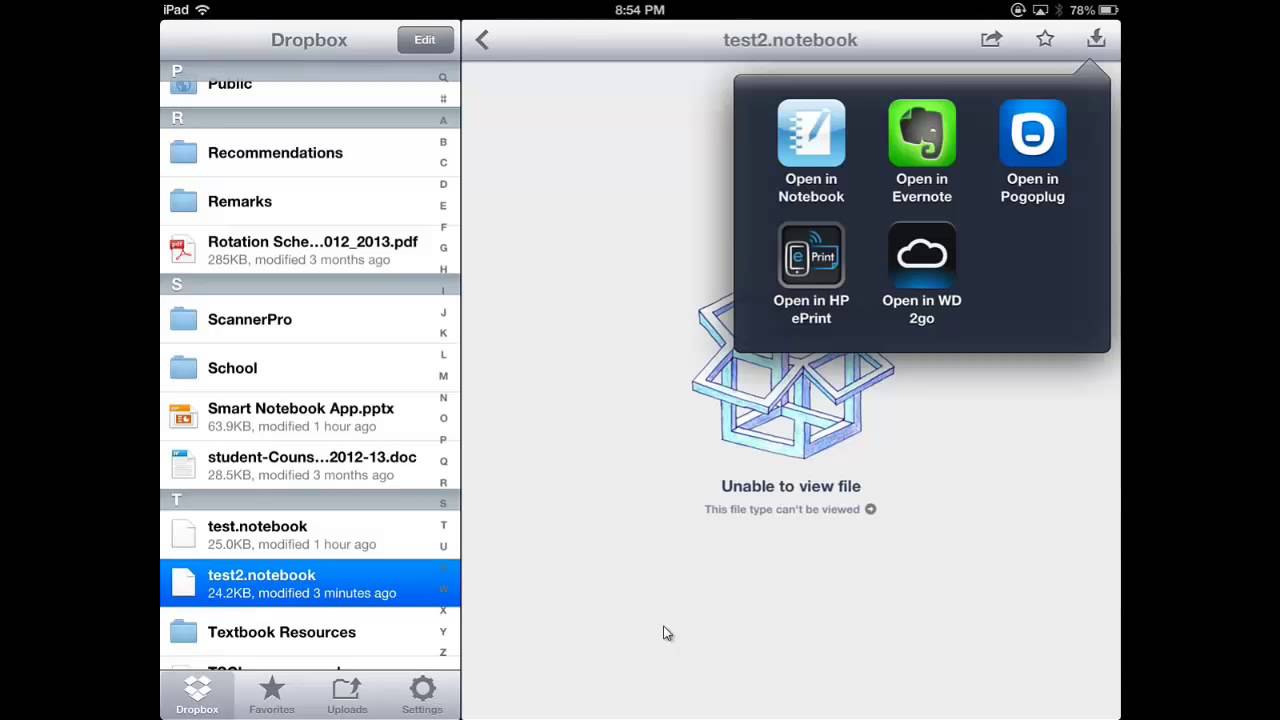Tap the rotation lock status icon
Screen dimensions: 1280x720
pyautogui.click(x=1018, y=10)
